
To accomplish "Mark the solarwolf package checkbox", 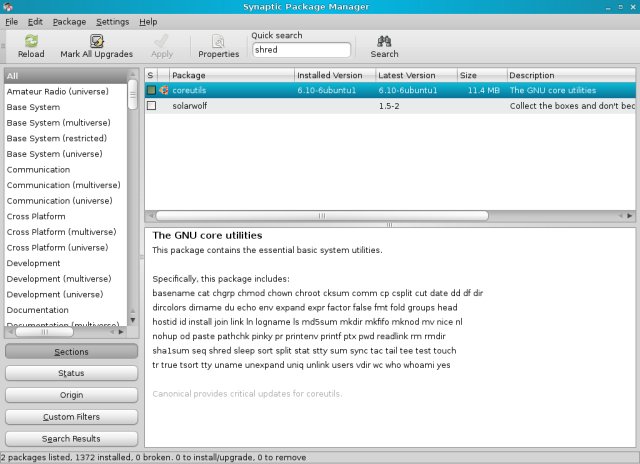I will [x=151, y=106].
